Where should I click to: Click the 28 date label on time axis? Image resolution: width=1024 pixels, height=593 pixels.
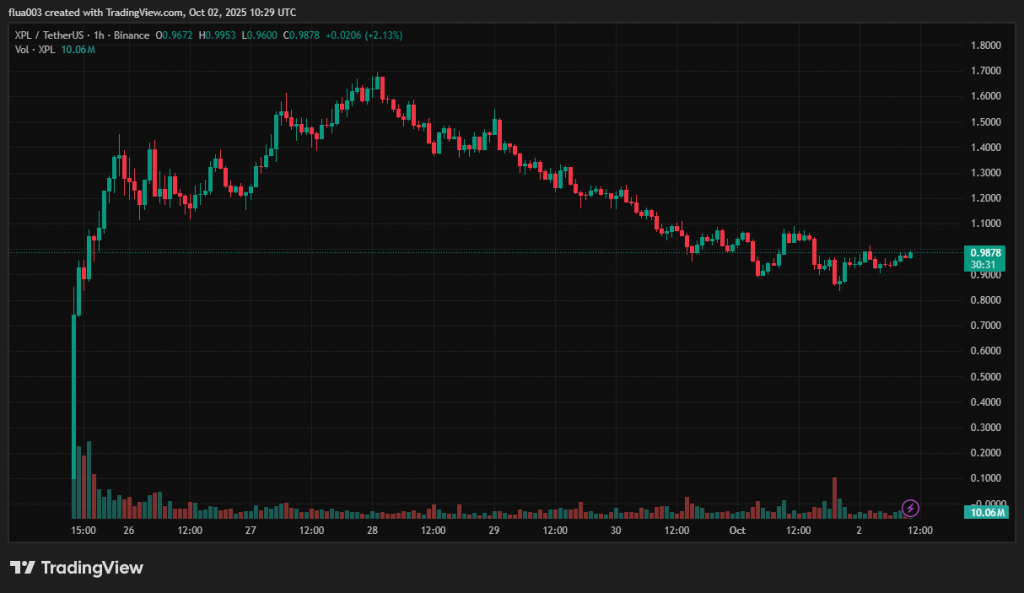coord(372,530)
